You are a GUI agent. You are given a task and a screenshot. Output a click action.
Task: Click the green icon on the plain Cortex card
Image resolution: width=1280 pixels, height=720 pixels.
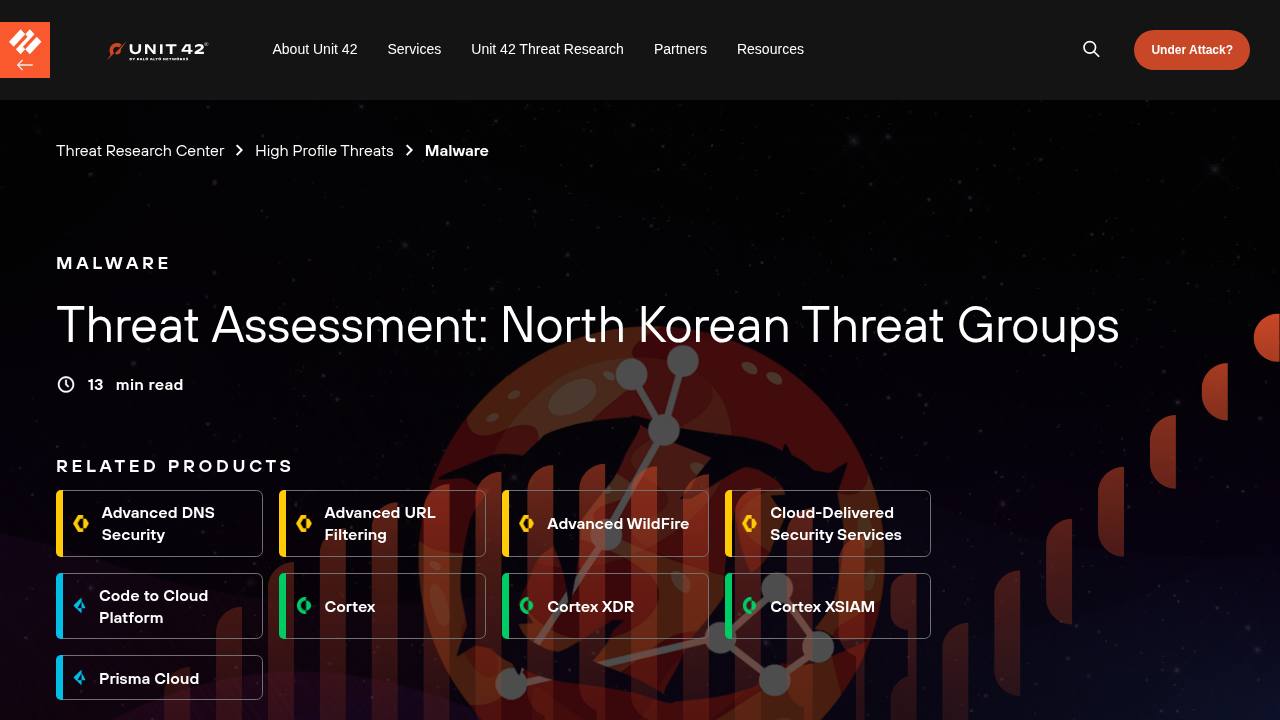tap(304, 606)
